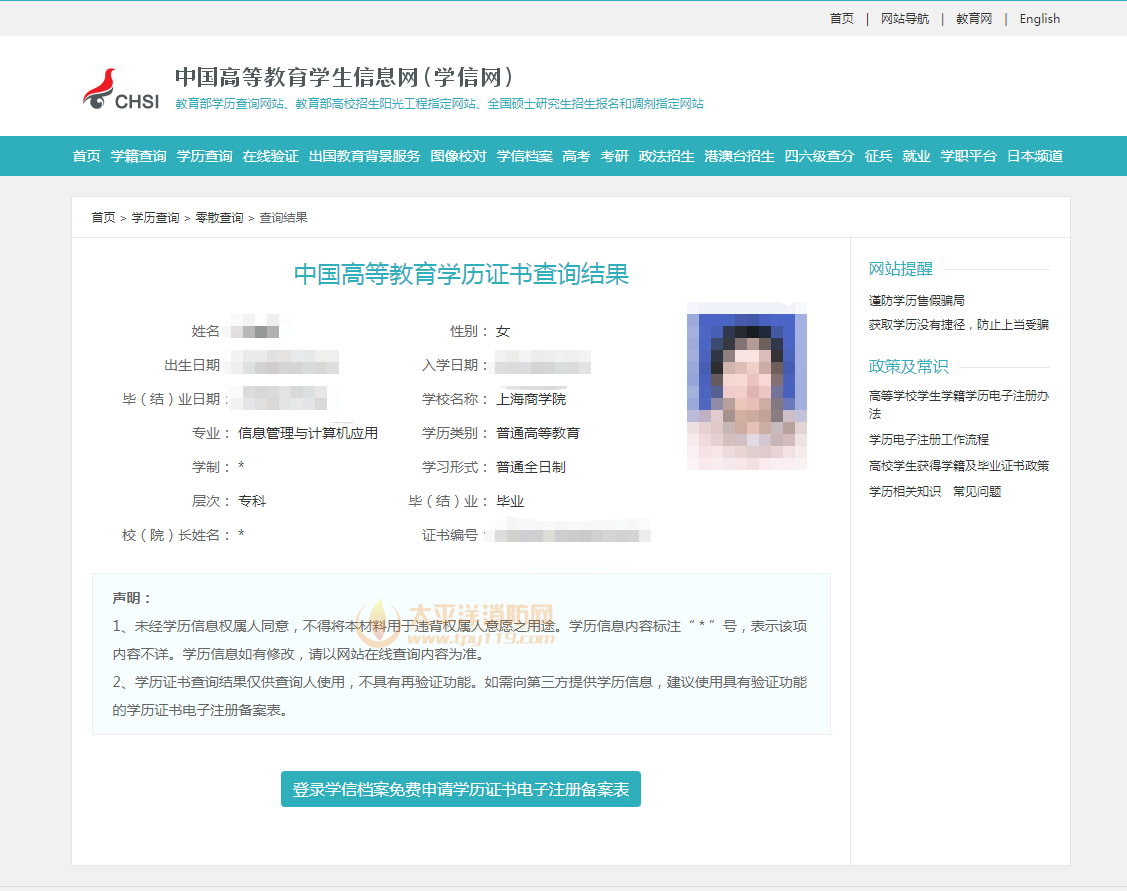The width and height of the screenshot is (1127, 891).
Task: Open 学历查询 in navigation bar
Action: 205,156
